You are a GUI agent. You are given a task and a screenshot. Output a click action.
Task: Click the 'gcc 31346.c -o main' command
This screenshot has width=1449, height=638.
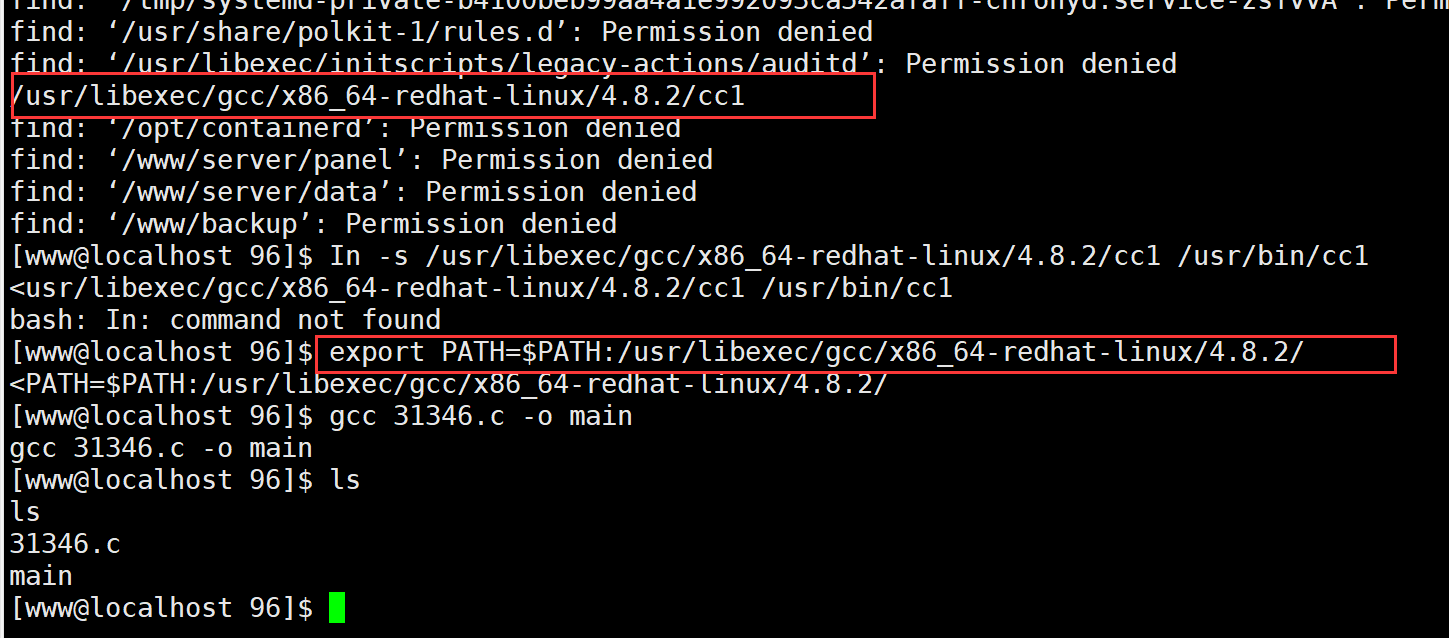(x=481, y=416)
